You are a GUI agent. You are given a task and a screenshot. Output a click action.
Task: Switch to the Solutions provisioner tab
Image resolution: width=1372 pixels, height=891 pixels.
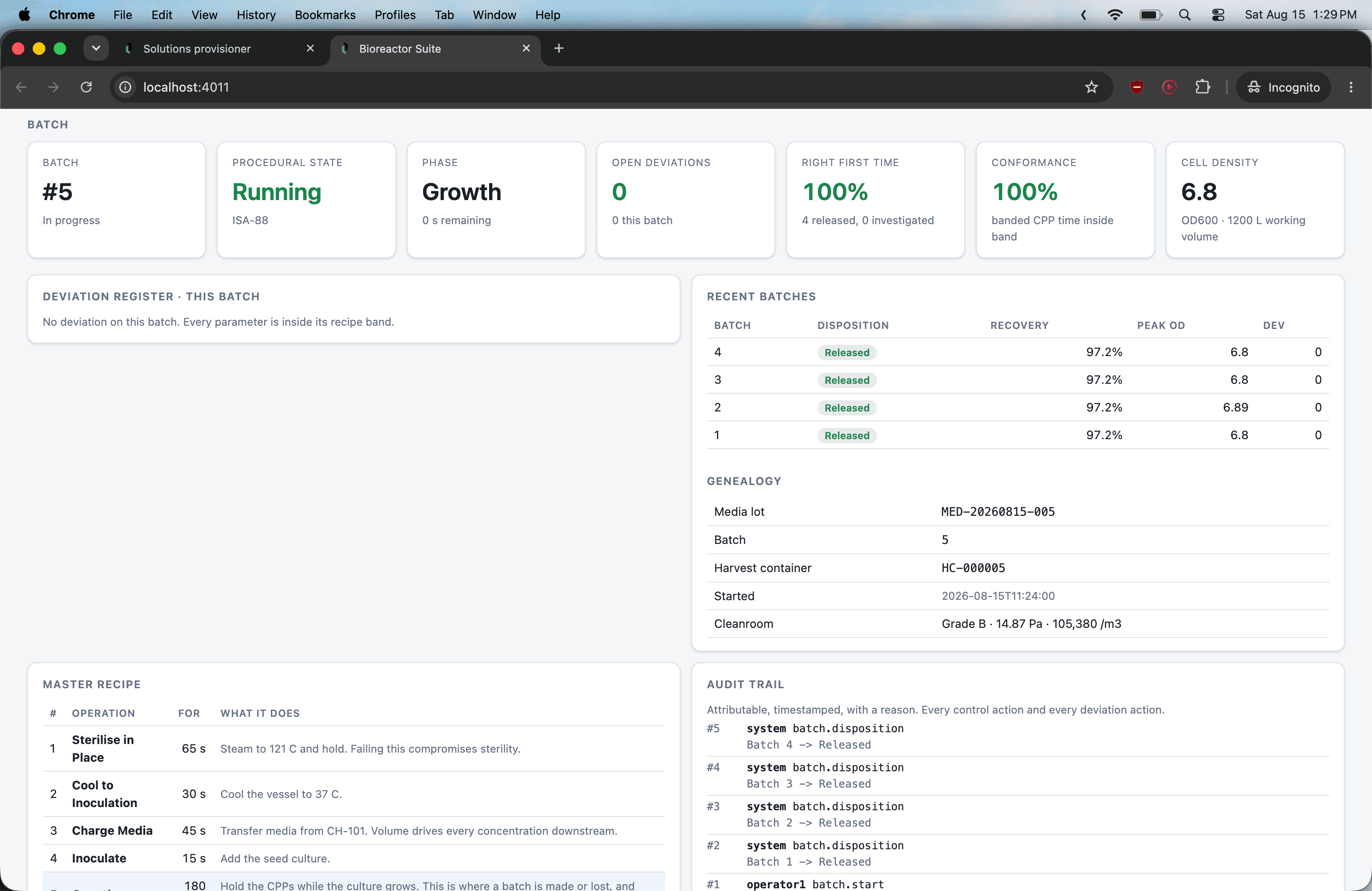pos(219,49)
